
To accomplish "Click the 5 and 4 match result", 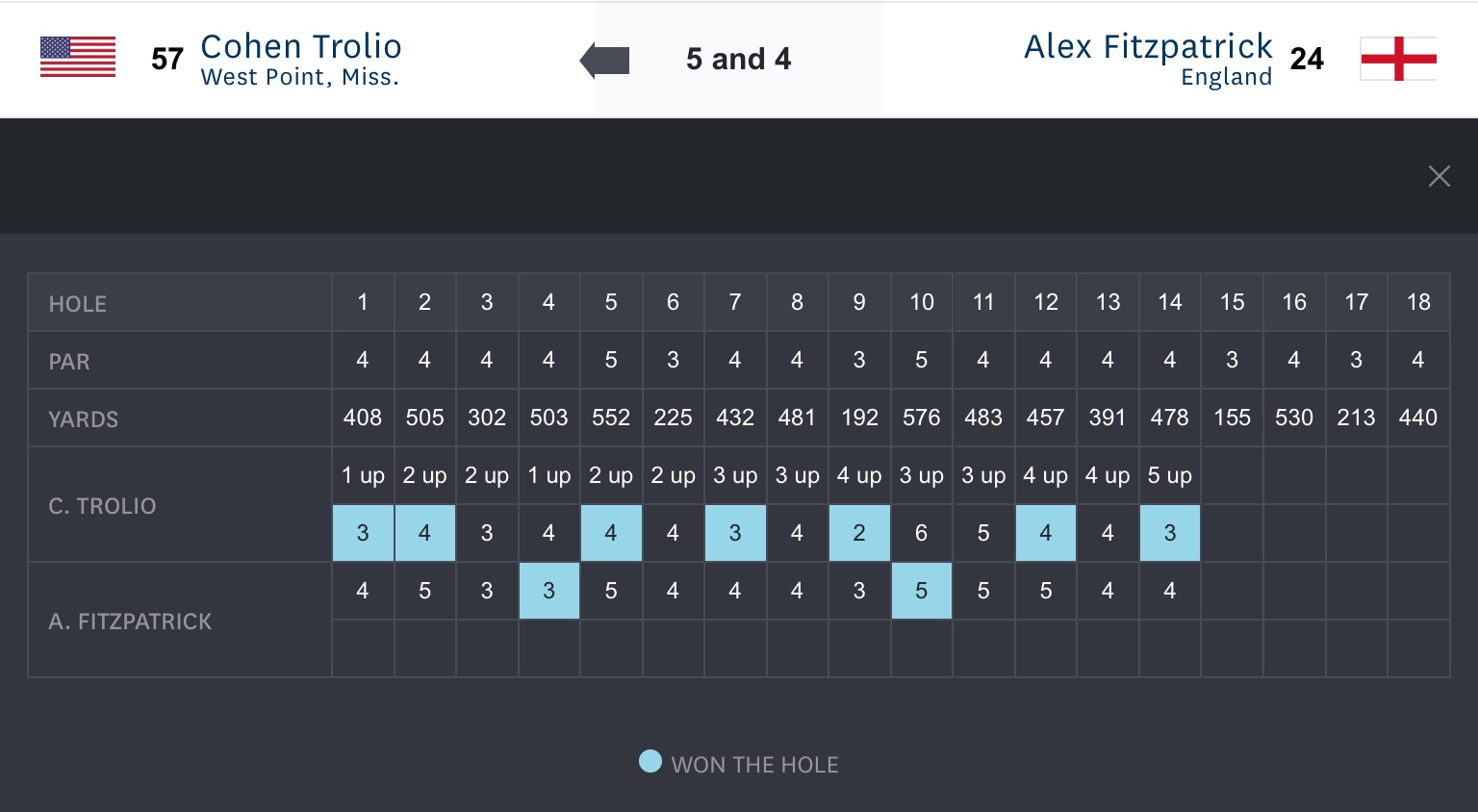I will pyautogui.click(x=738, y=60).
